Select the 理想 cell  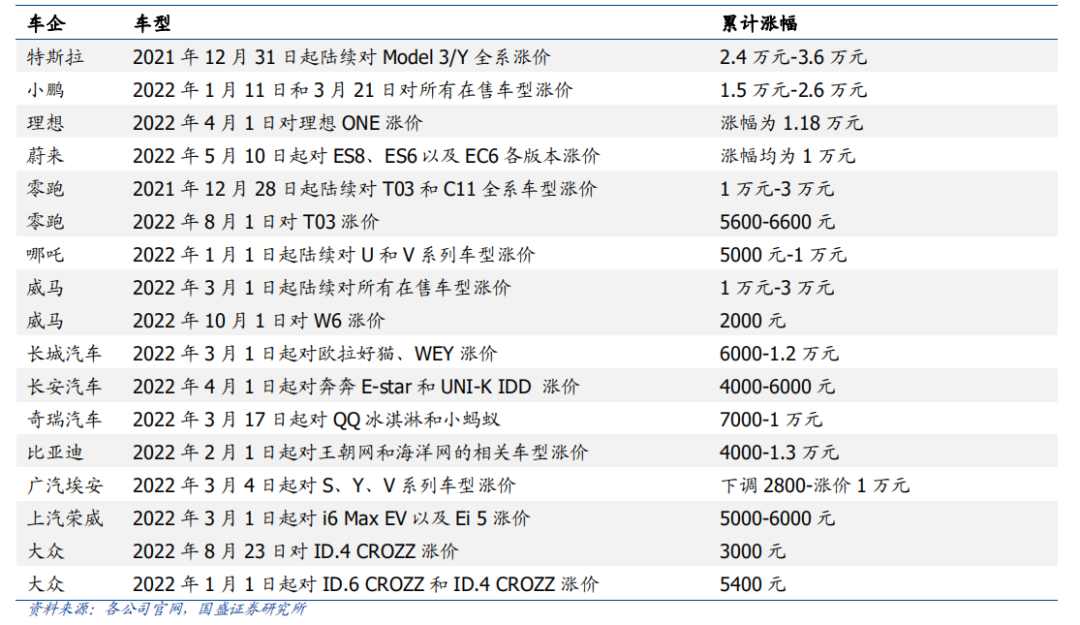tap(45, 123)
